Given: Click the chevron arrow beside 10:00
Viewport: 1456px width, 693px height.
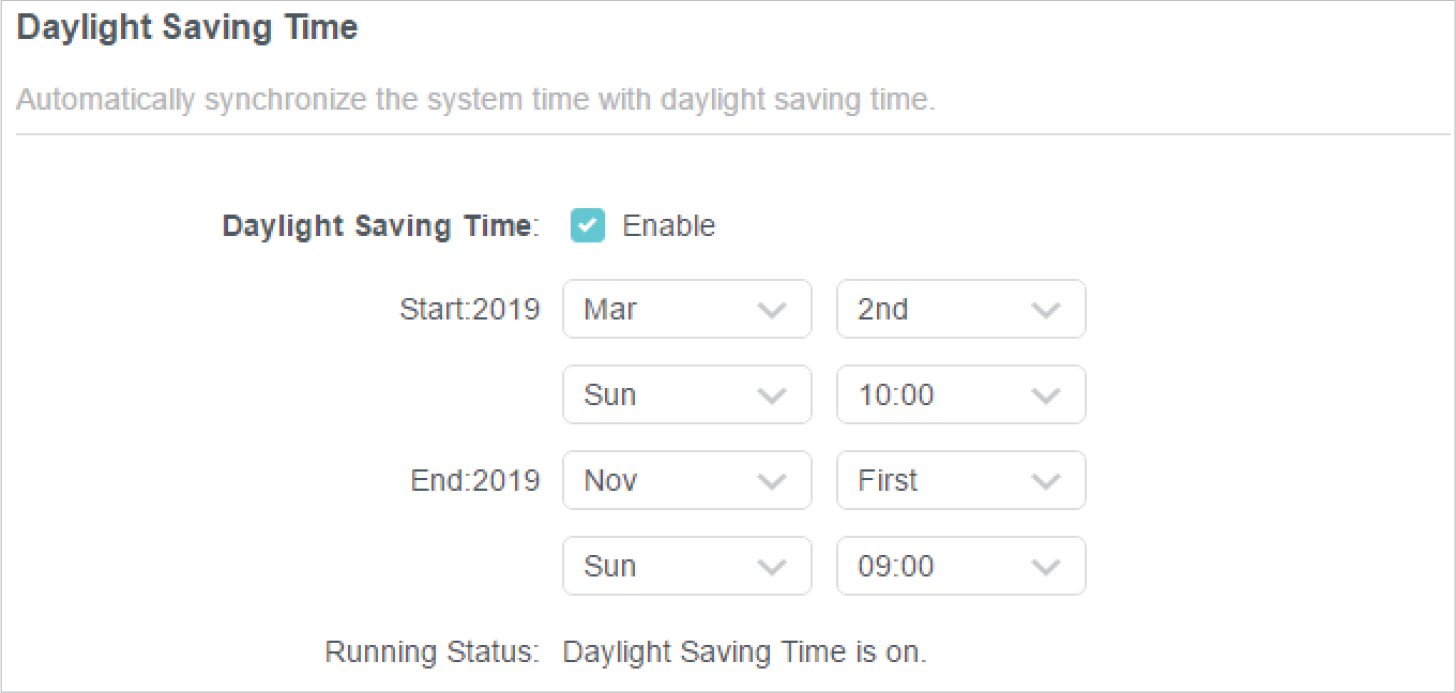Looking at the screenshot, I should click(x=1045, y=396).
